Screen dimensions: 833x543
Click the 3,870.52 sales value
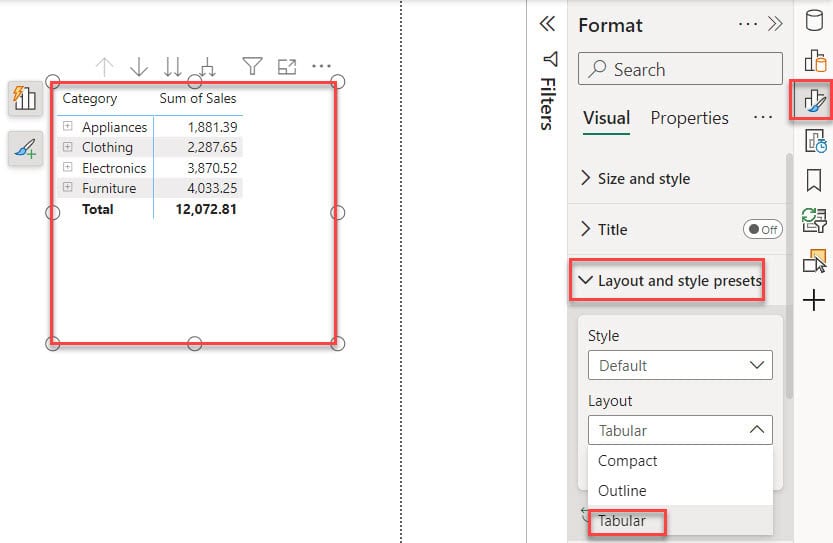(x=212, y=168)
